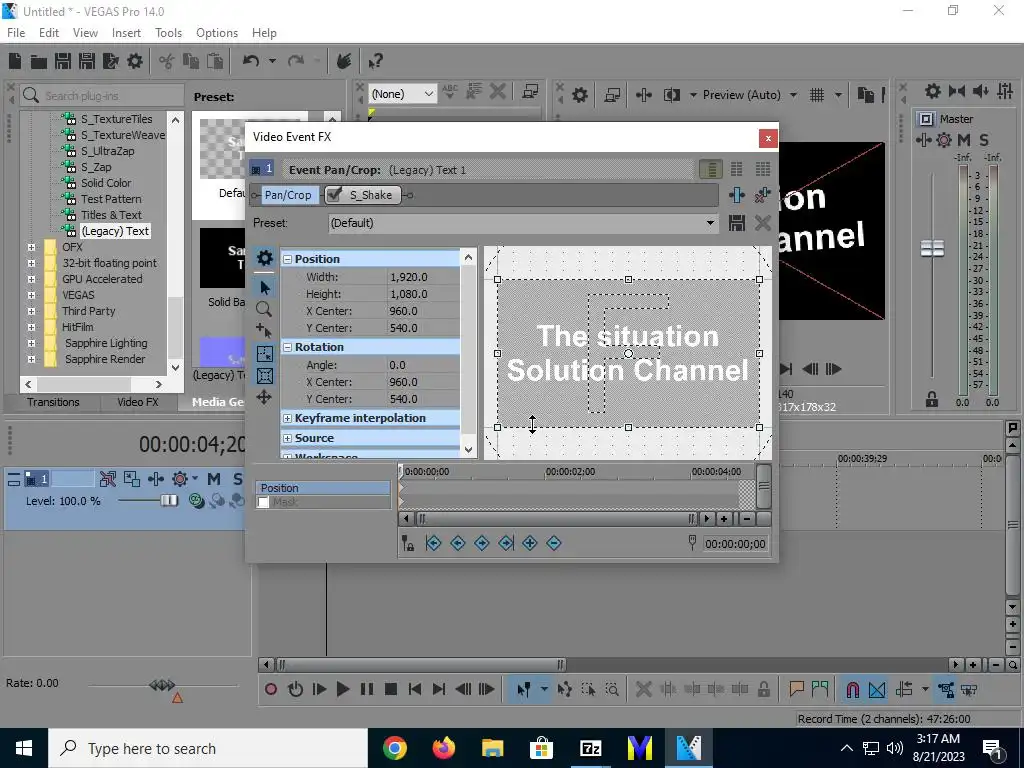Image resolution: width=1024 pixels, height=768 pixels.
Task: Click the New project icon in main toolbar
Action: tap(15, 61)
